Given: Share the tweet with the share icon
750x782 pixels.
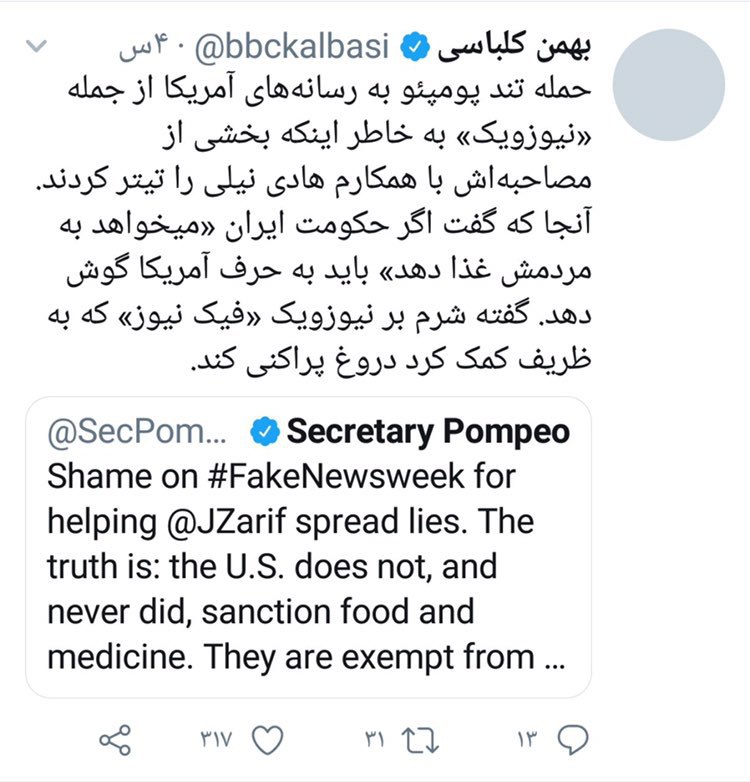Looking at the screenshot, I should tap(116, 741).
